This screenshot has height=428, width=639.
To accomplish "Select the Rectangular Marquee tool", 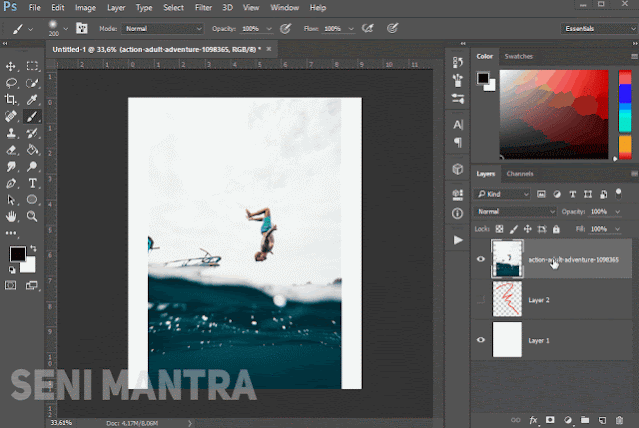I will [32, 66].
